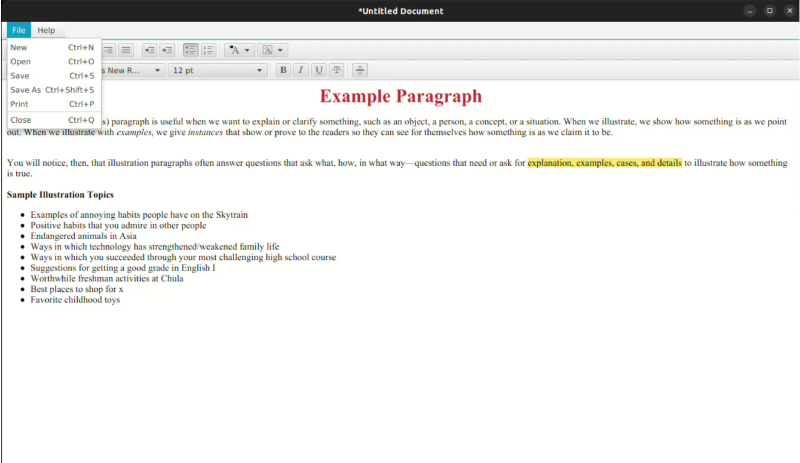Toggle bold formatting button
The height and width of the screenshot is (463, 800).
283,70
